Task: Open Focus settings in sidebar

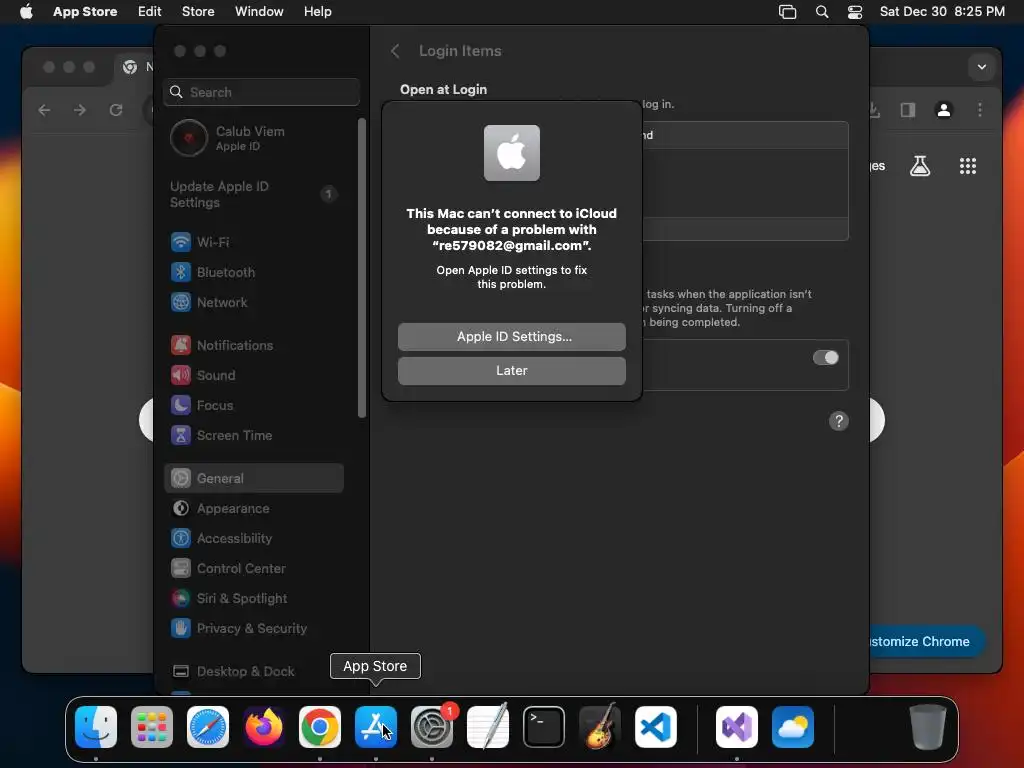Action: pos(254,406)
